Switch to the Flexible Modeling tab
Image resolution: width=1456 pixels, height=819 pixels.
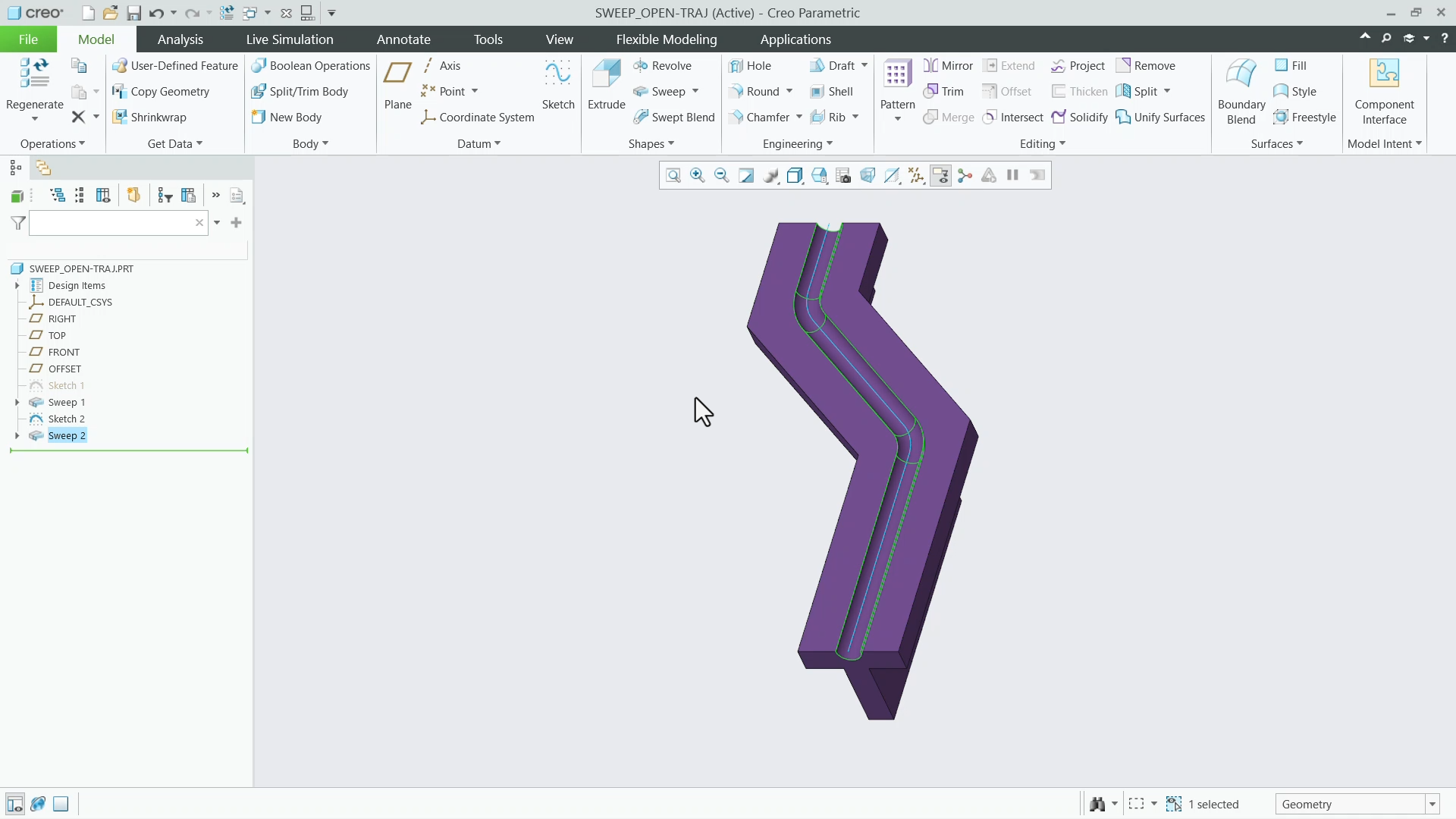(x=666, y=39)
